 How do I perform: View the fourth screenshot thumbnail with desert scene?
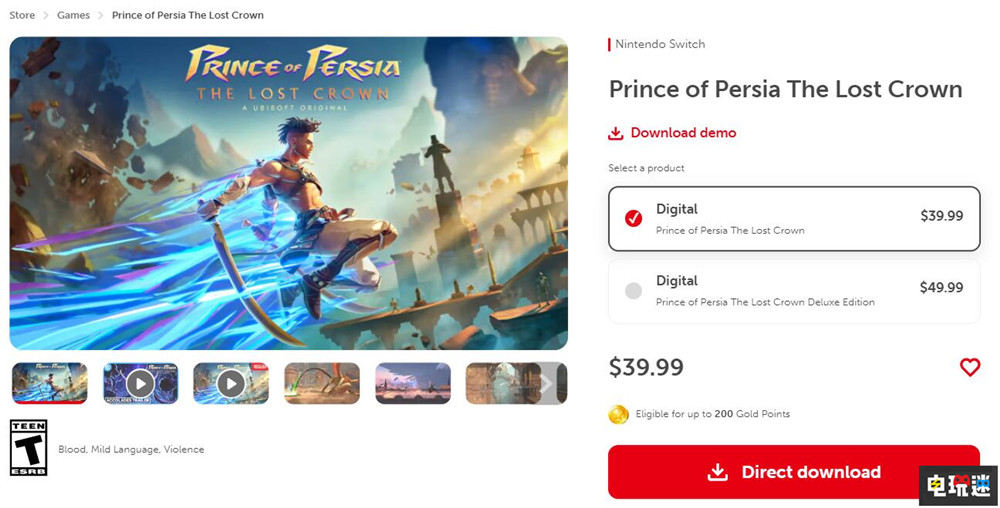[322, 383]
